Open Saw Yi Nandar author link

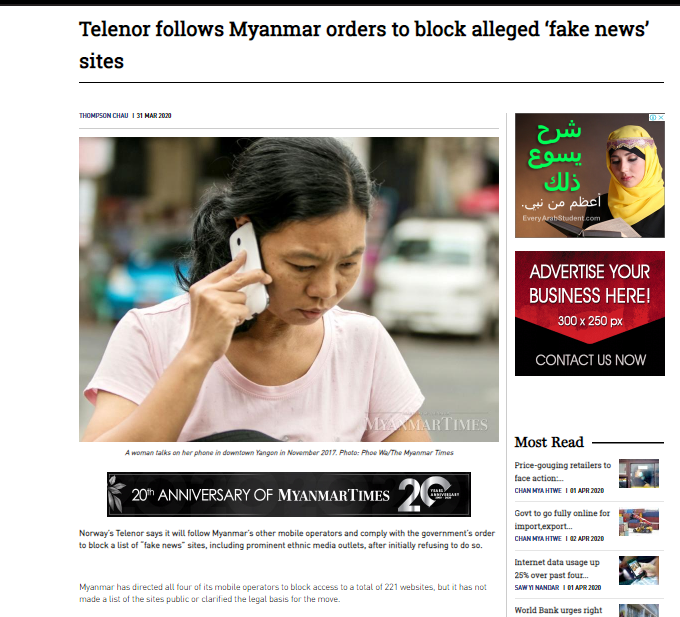537,588
